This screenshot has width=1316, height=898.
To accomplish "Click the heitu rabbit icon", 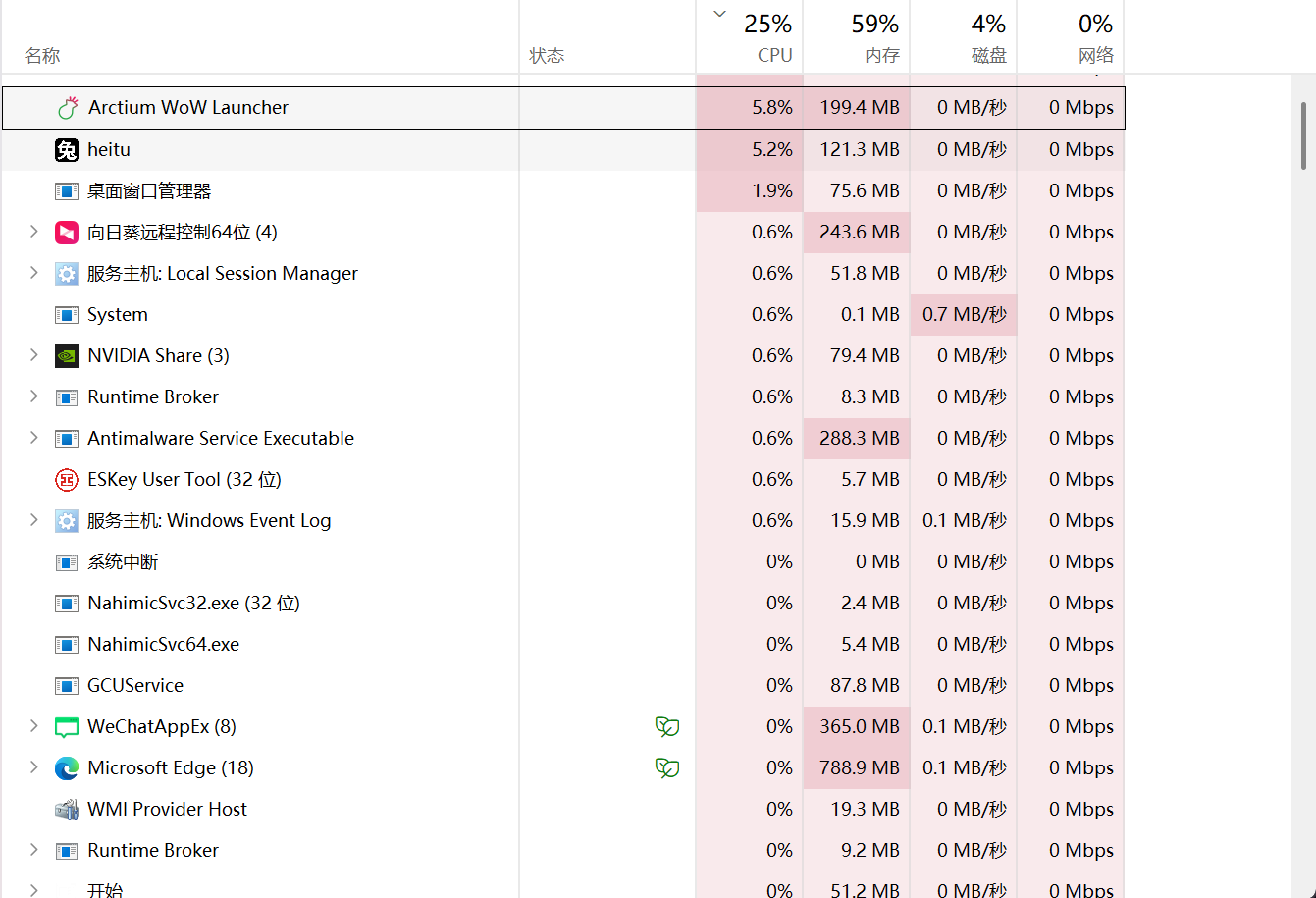I will [66, 150].
